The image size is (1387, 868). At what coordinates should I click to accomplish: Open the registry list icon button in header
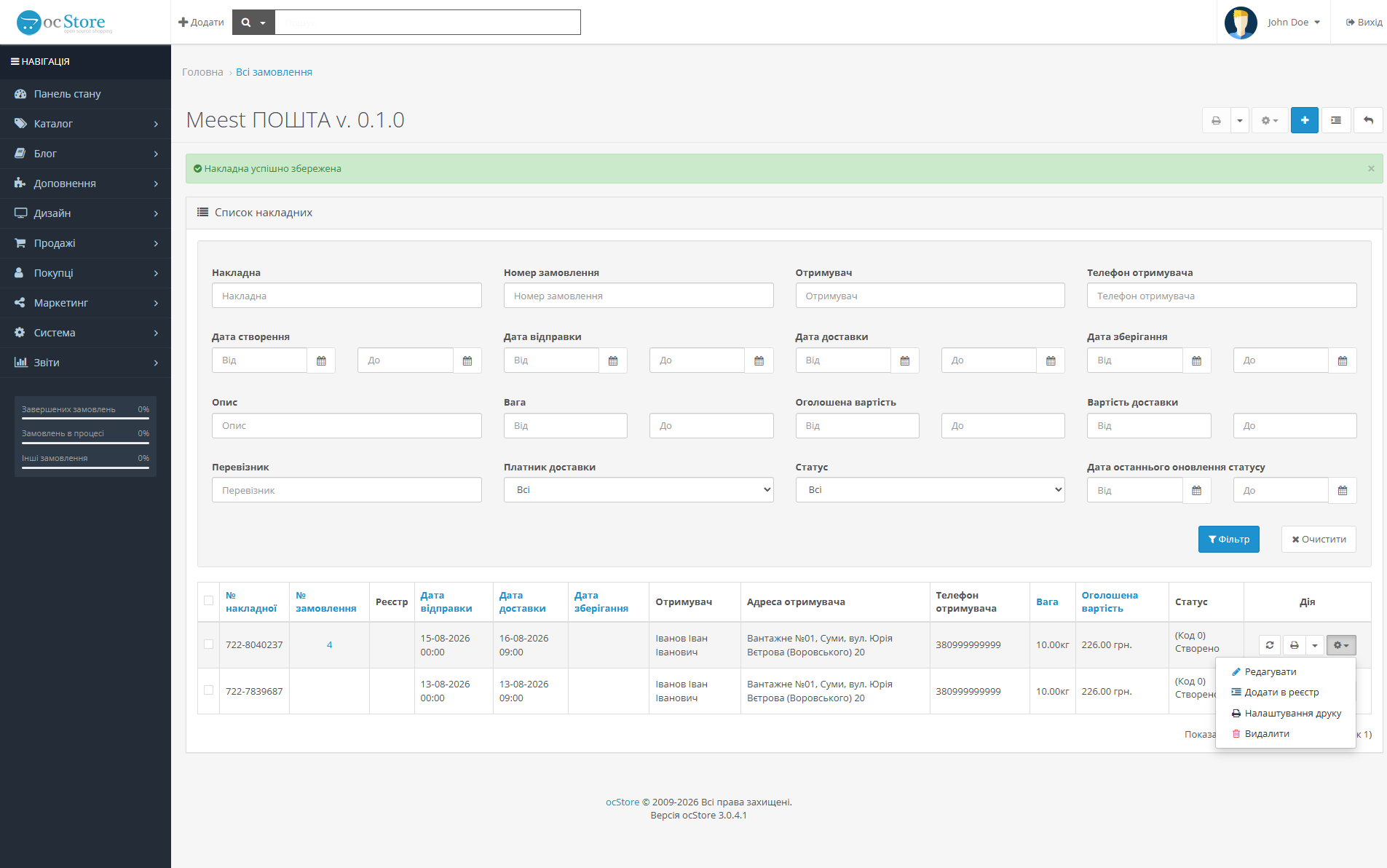(x=1336, y=120)
